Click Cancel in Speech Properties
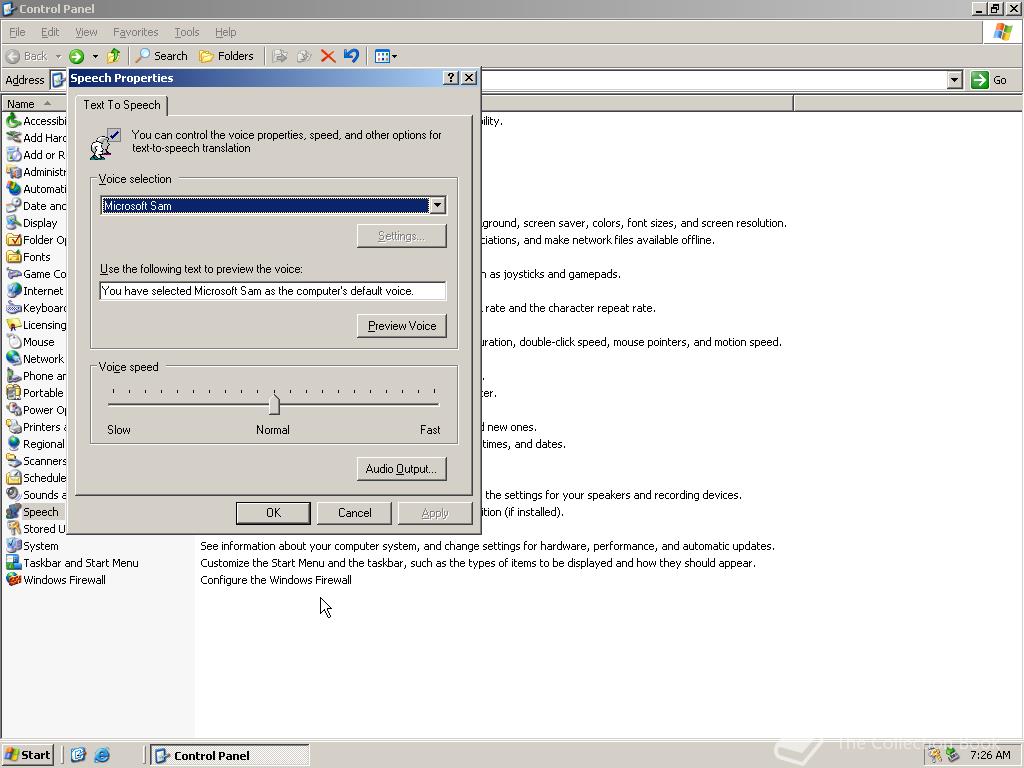 pyautogui.click(x=354, y=513)
